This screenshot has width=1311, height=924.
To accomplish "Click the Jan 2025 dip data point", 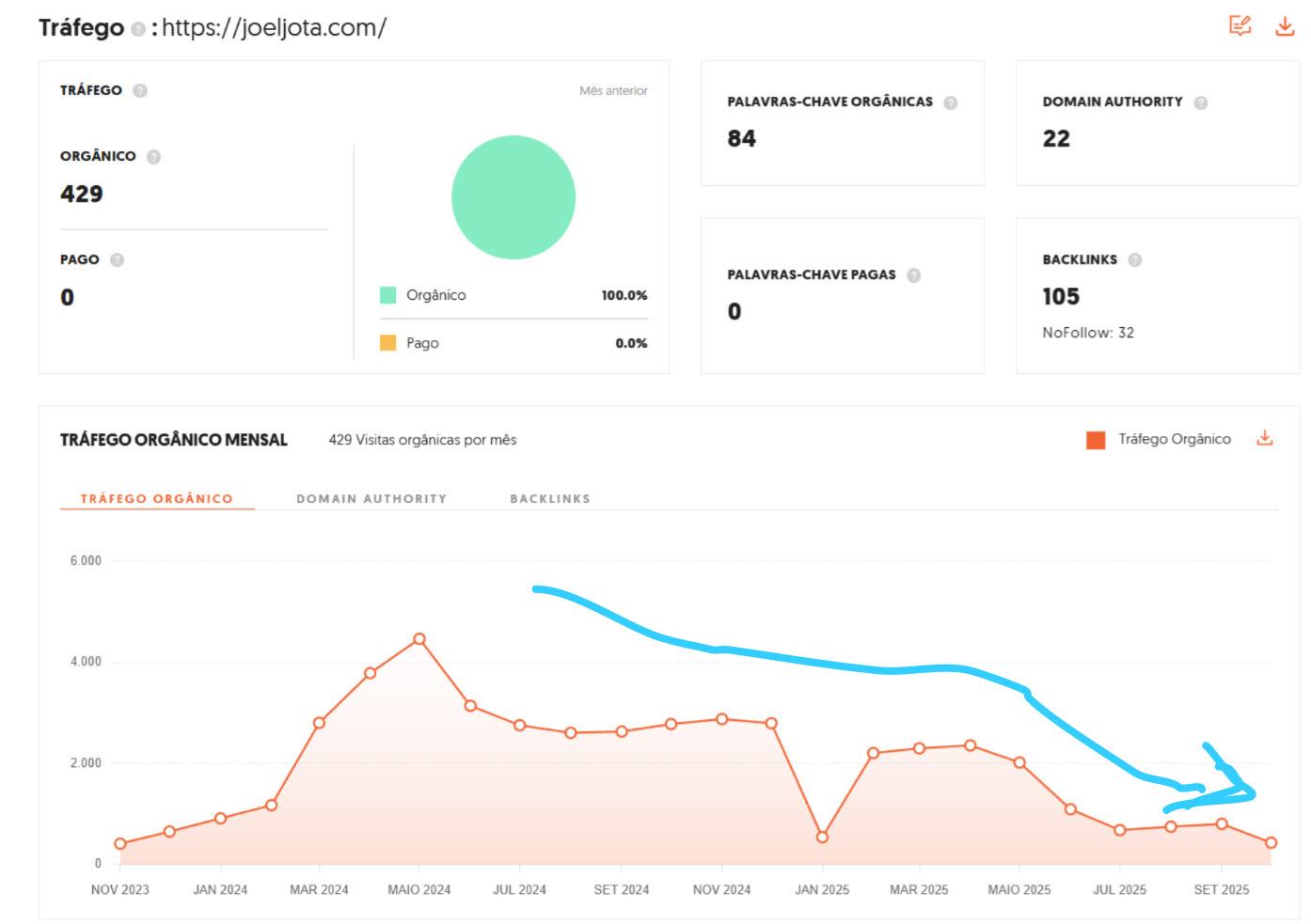I will (x=822, y=837).
